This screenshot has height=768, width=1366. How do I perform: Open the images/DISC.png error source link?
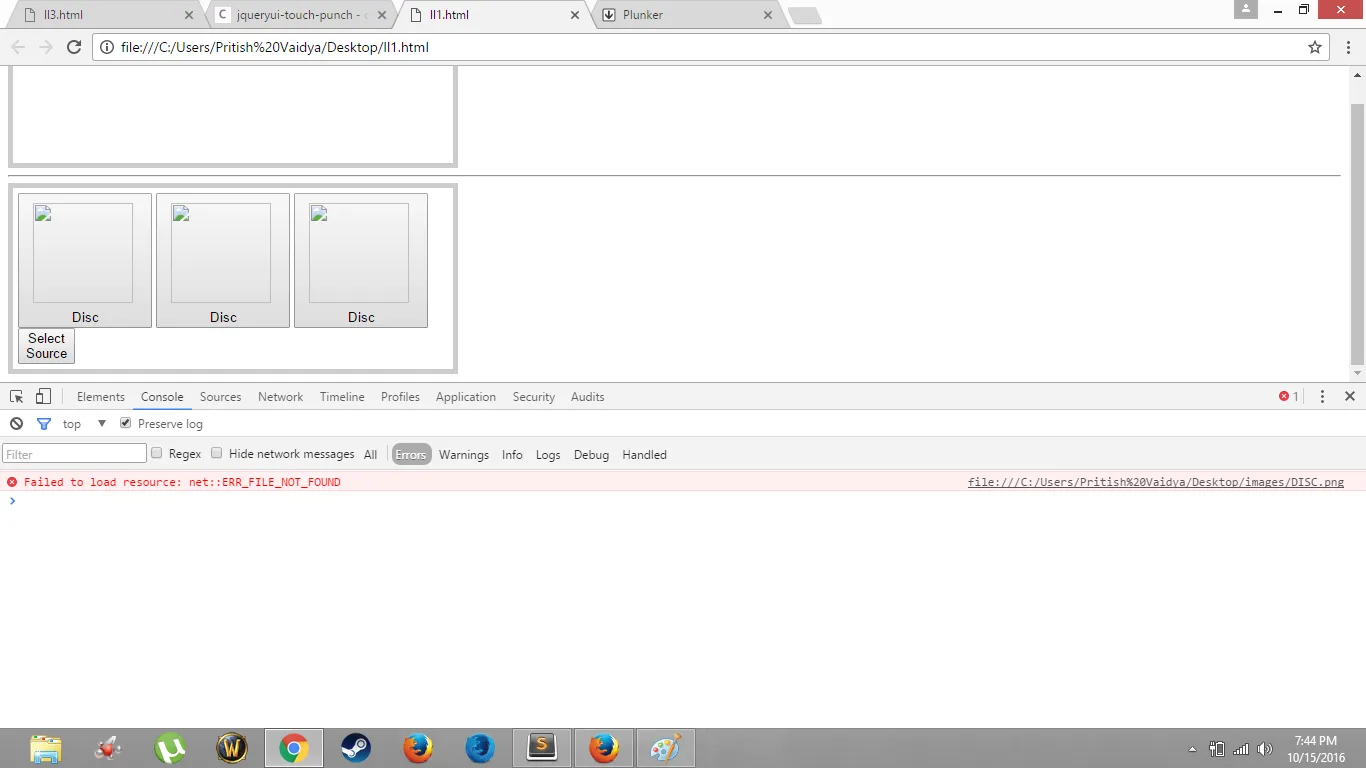[x=1156, y=482]
